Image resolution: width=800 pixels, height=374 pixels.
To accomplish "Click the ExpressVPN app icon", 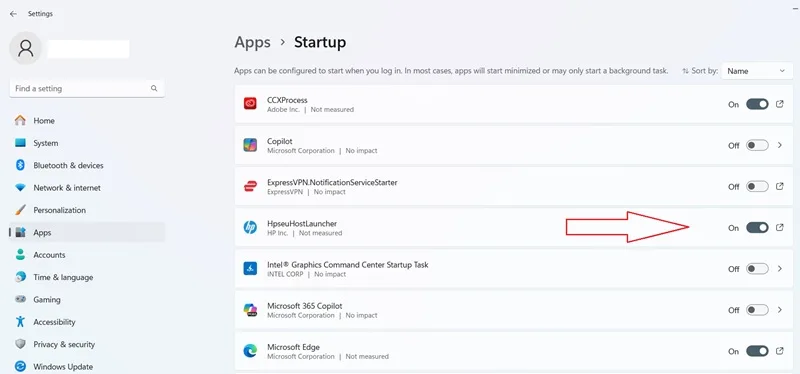I will (x=250, y=187).
